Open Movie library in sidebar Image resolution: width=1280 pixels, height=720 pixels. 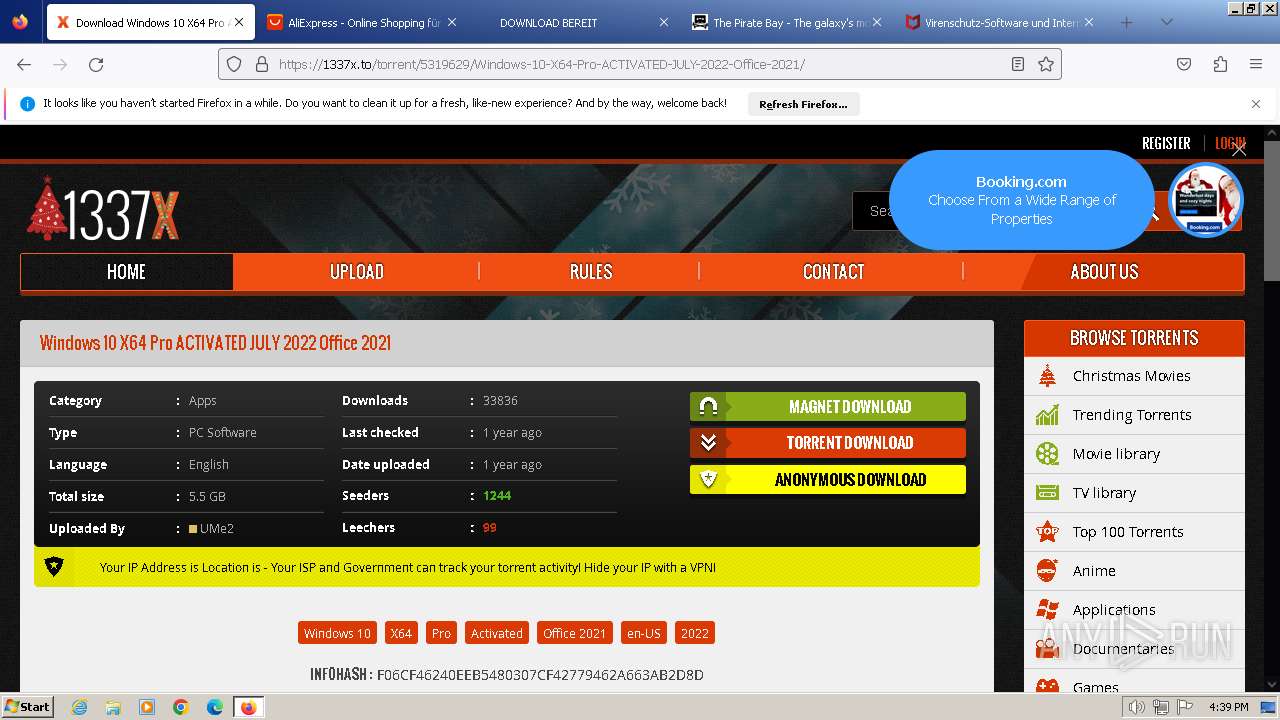1134,454
